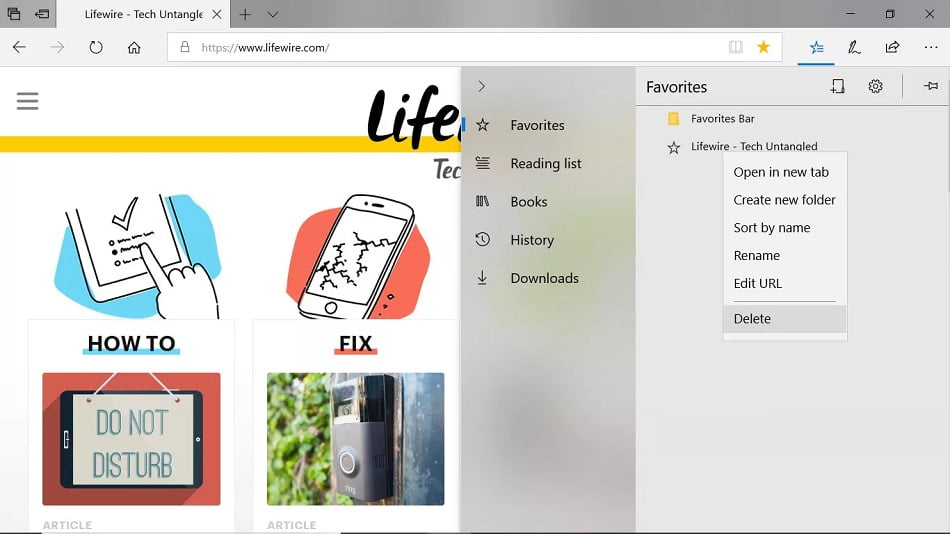
Task: Click the cracked phone illustration
Action: click(358, 256)
